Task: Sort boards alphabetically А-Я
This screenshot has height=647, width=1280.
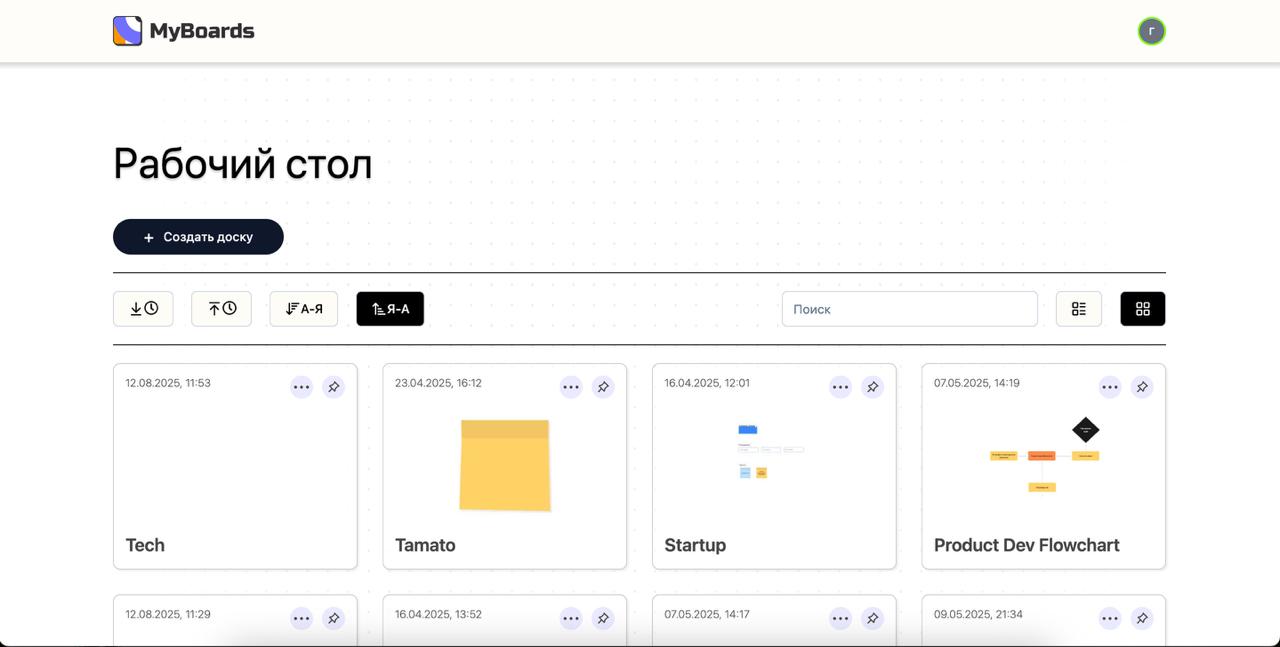Action: point(304,309)
